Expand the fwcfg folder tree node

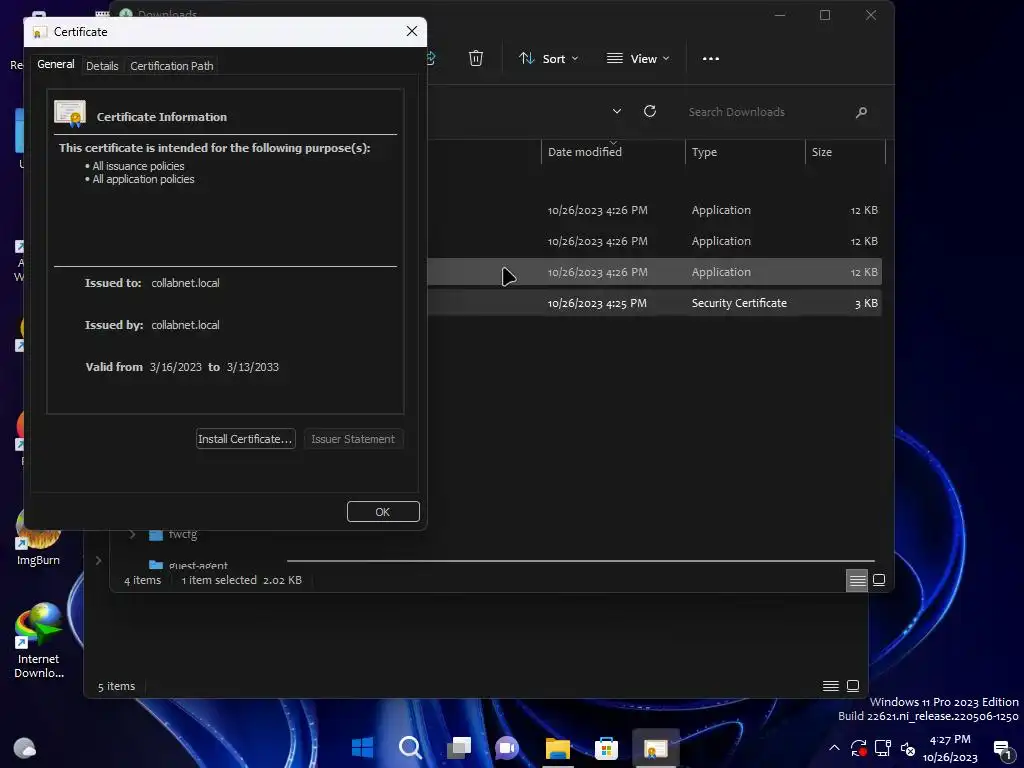tap(132, 534)
